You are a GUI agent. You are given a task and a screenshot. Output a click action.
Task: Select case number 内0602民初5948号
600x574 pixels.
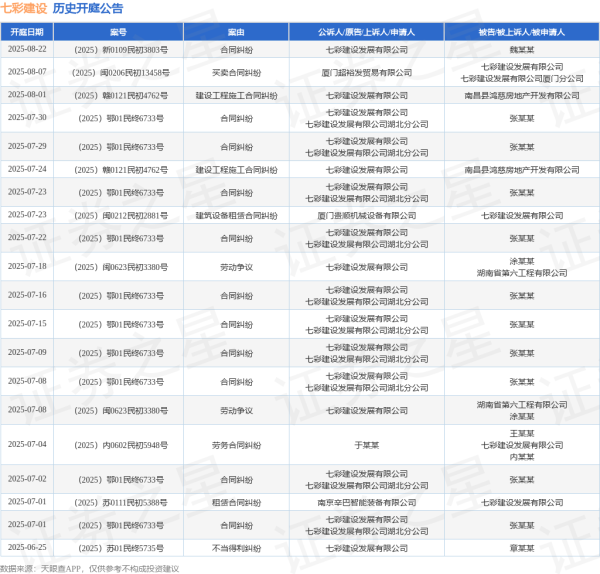[x=121, y=445]
